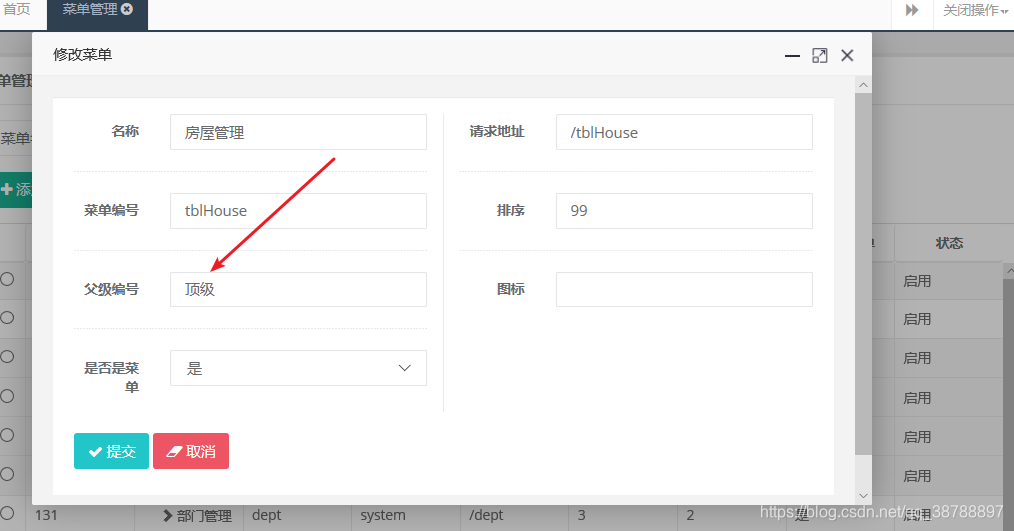Screen dimensions: 1014x531
Task: Click the dialog scrollbar up arrow
Action: pos(863,85)
